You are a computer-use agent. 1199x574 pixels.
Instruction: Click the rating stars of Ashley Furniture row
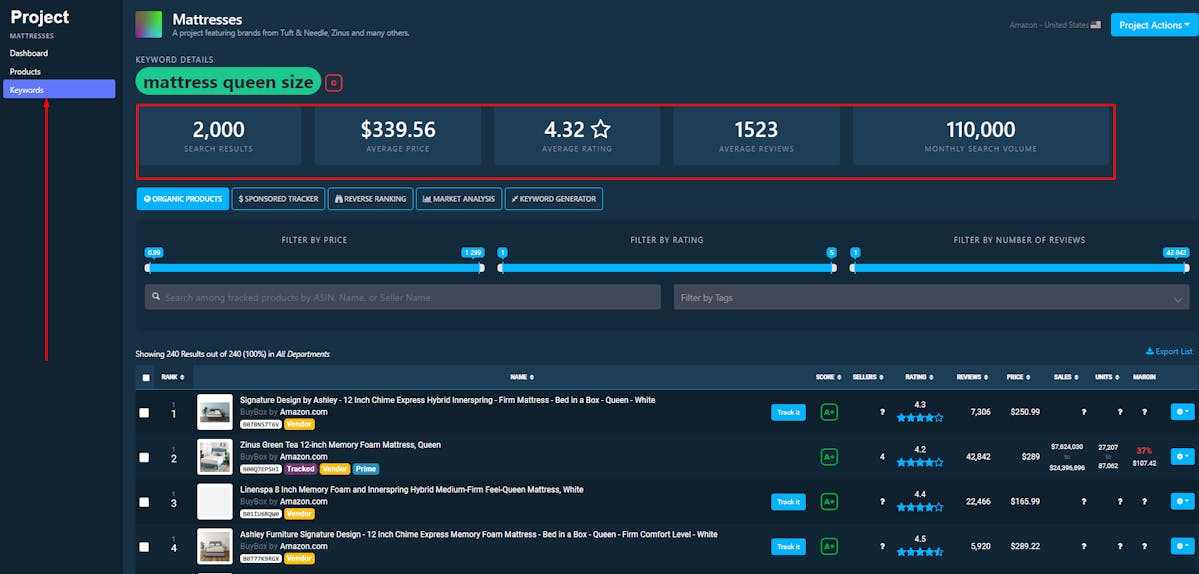920,552
